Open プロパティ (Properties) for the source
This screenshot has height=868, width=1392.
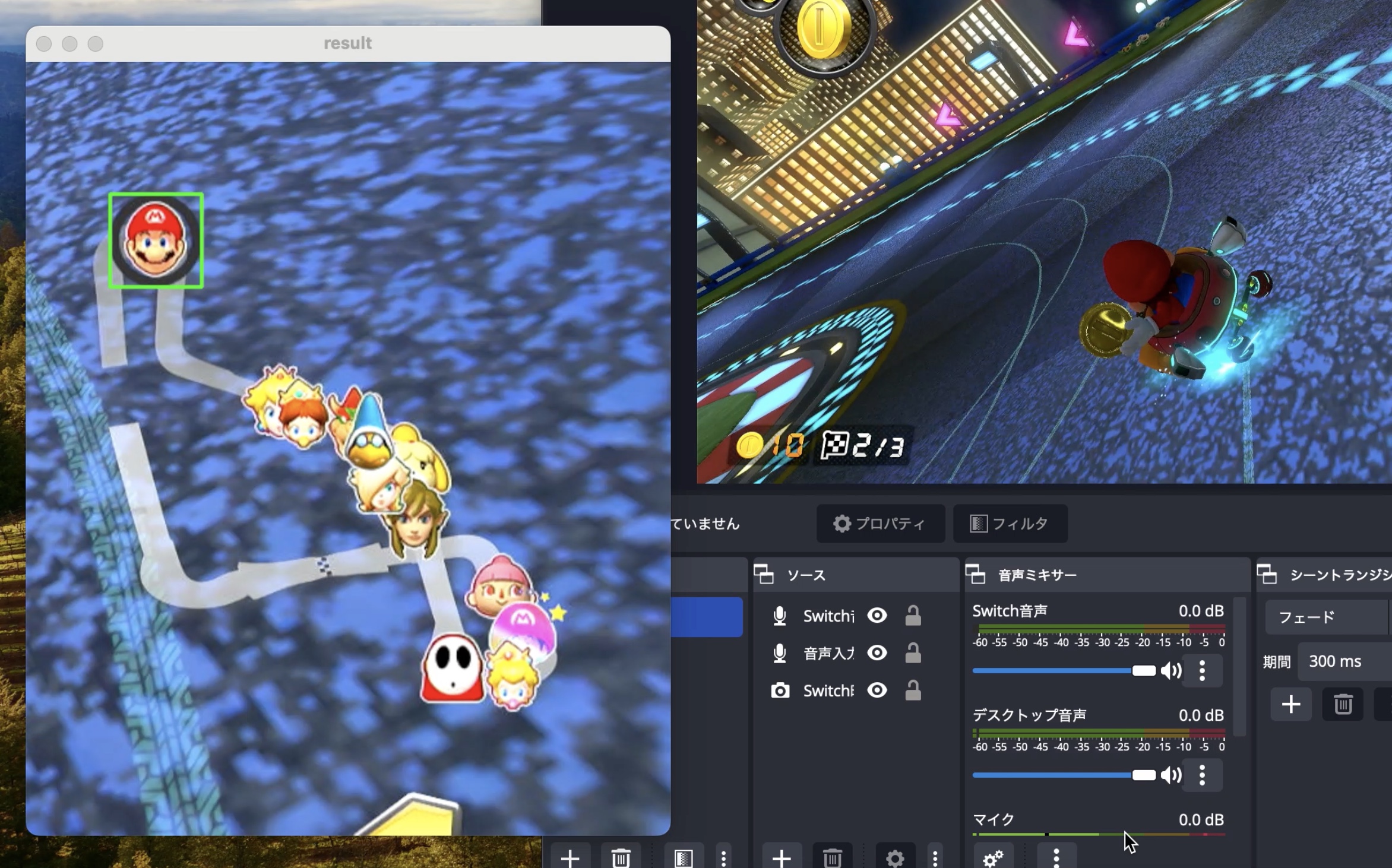[880, 524]
